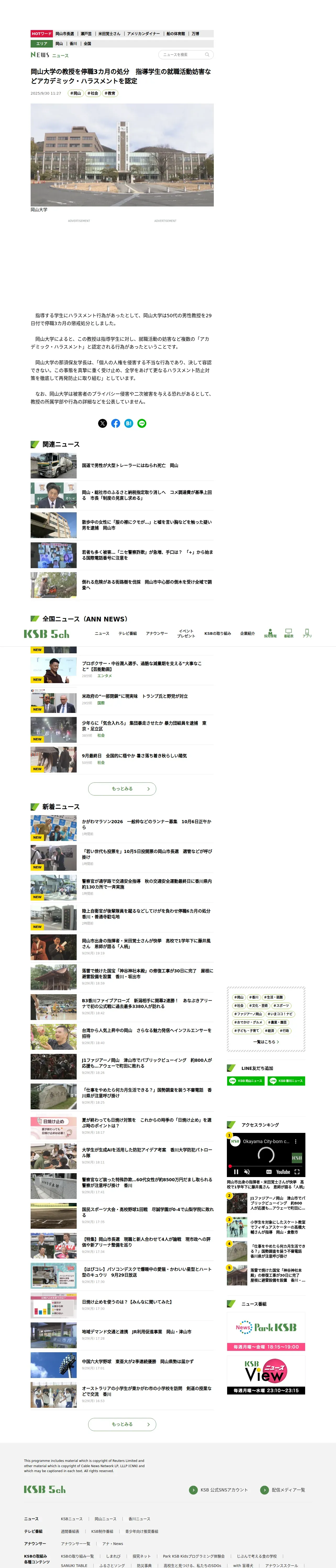Open 香川ニュース footer link
The image size is (336, 1568).
pos(139,1519)
